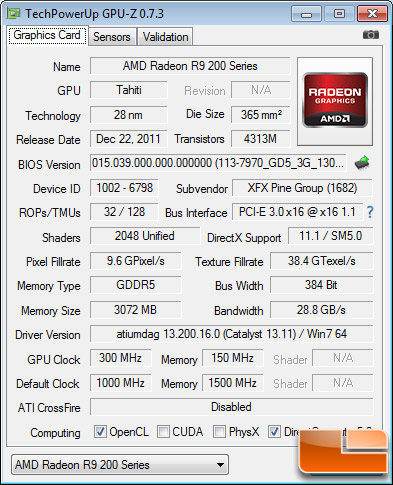Click the Subvendor field XFX Pine Group
This screenshot has height=485, width=393.
(x=302, y=188)
